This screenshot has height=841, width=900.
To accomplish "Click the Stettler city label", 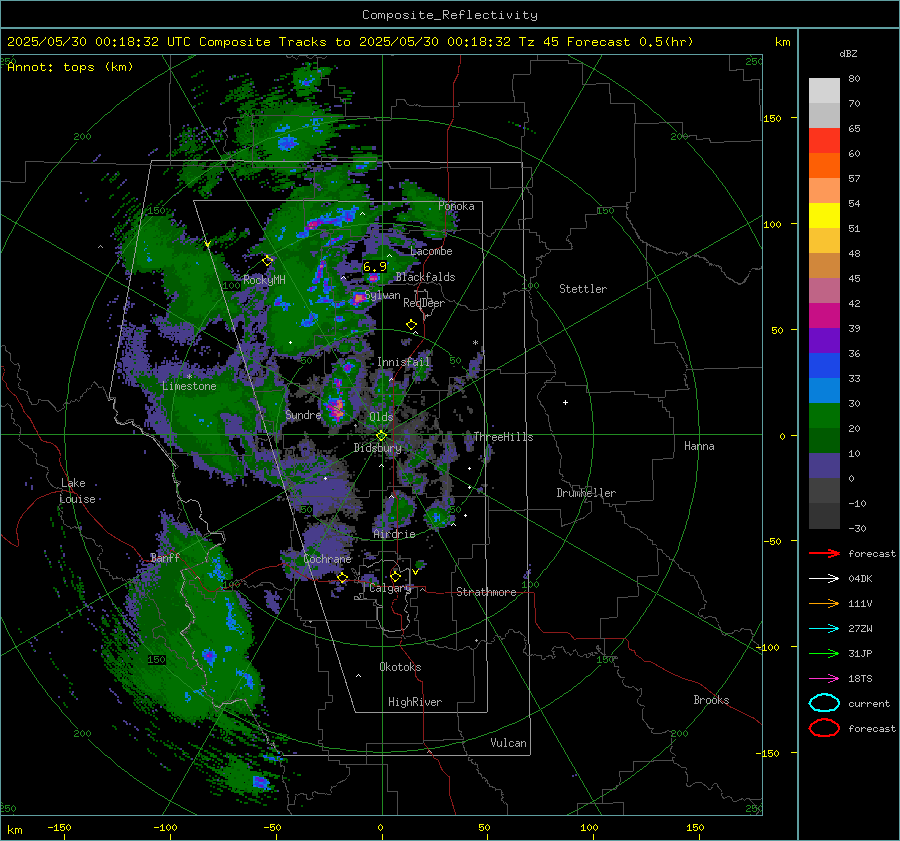I will [583, 289].
